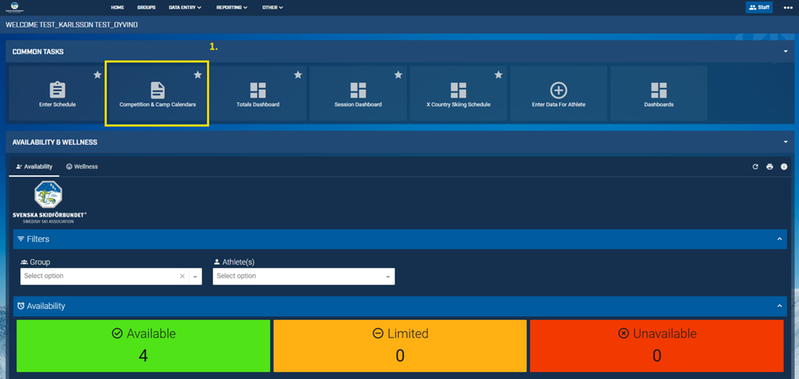The height and width of the screenshot is (379, 799).
Task: Click the green Available count card
Action: click(143, 346)
